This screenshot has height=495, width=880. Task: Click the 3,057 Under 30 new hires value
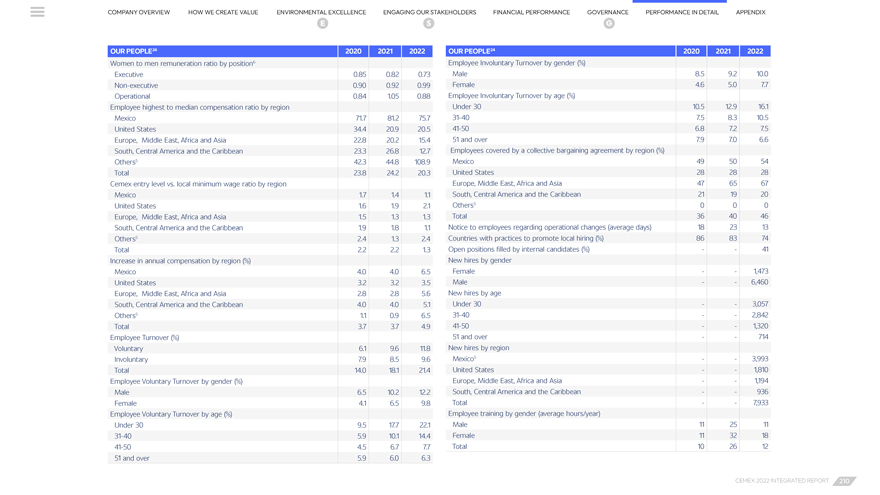coord(760,304)
